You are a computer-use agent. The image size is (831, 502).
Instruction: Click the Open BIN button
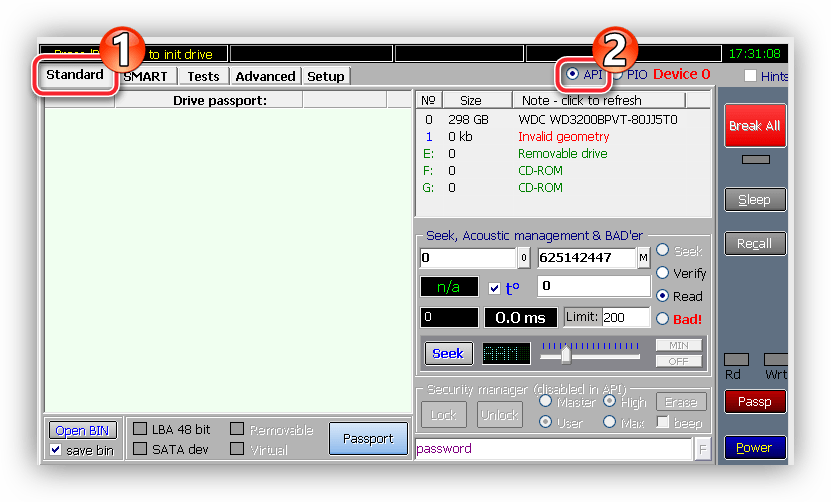point(82,430)
